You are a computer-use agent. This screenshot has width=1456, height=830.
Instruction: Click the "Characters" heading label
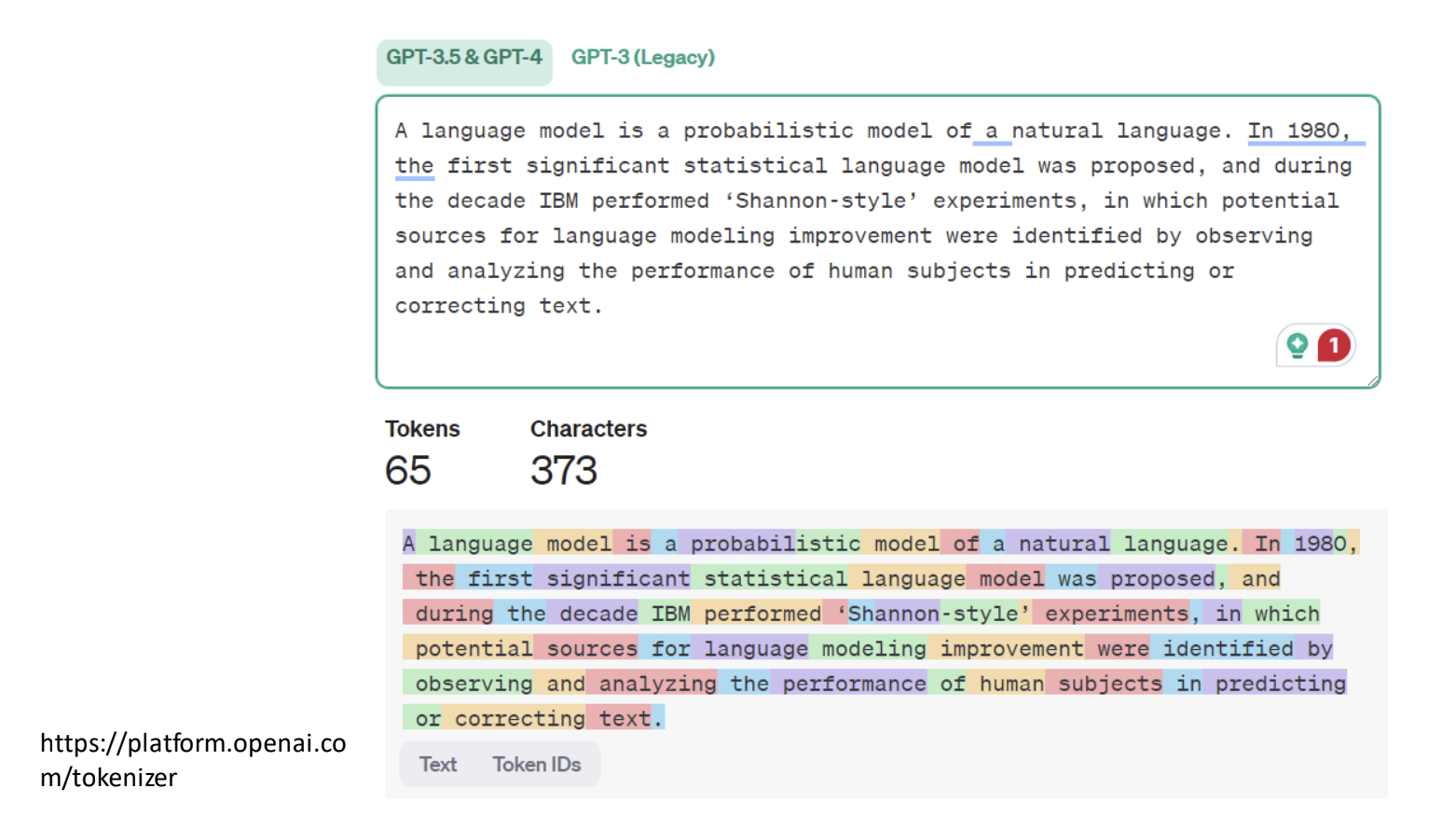[588, 429]
